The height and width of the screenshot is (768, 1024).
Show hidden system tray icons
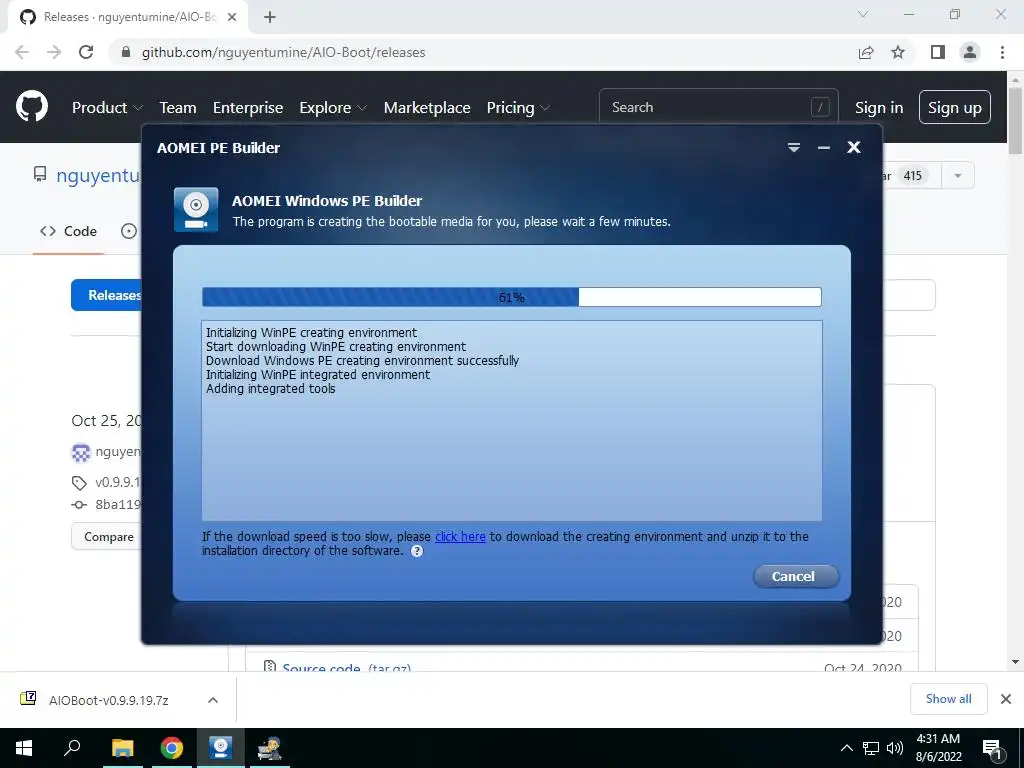(846, 748)
